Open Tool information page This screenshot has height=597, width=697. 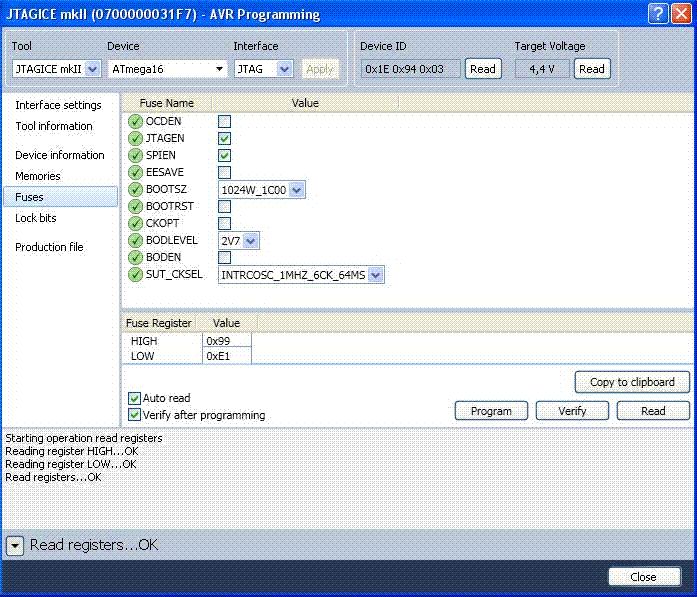tap(54, 126)
